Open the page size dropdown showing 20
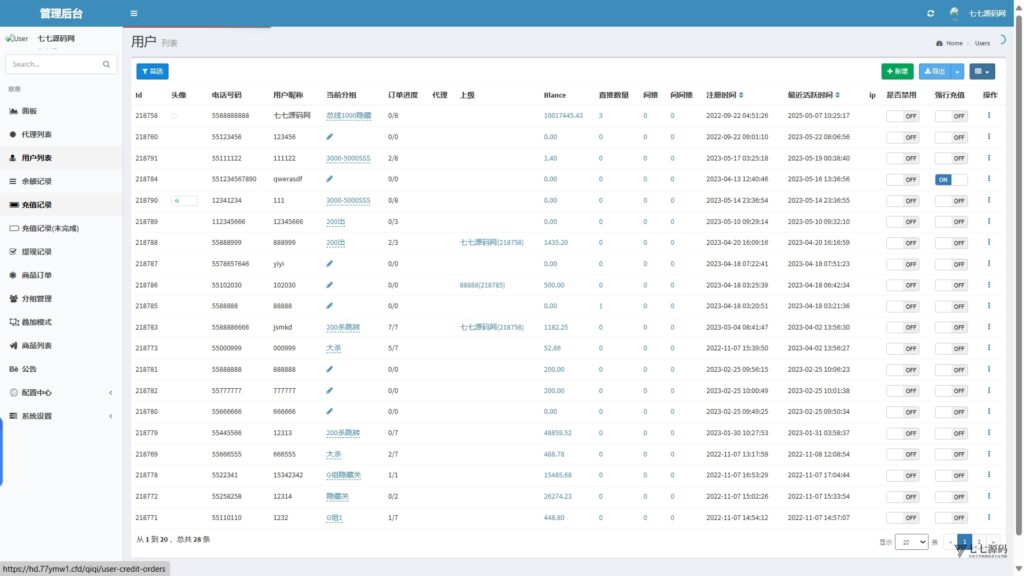Screen dimensions: 1024x576 click(911, 542)
